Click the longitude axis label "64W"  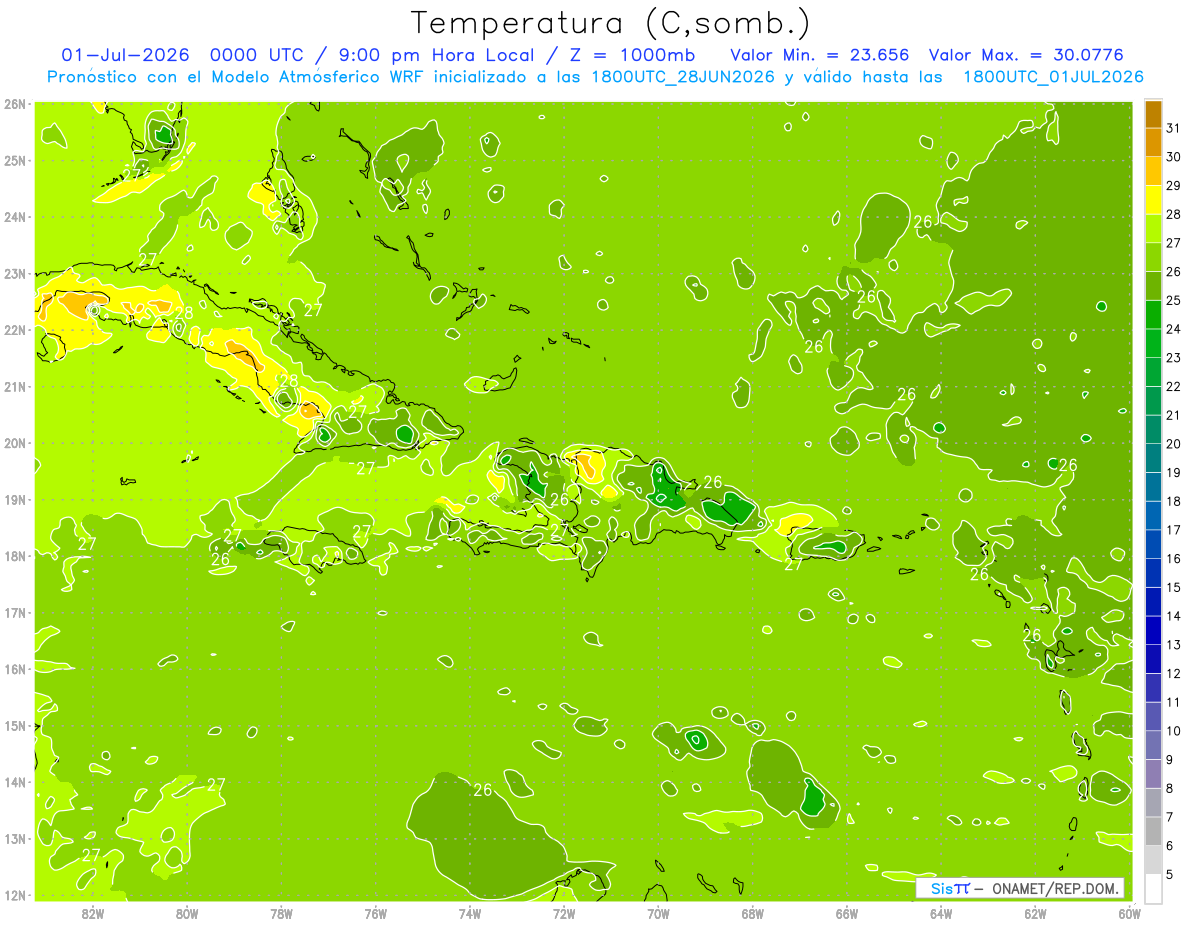(941, 912)
